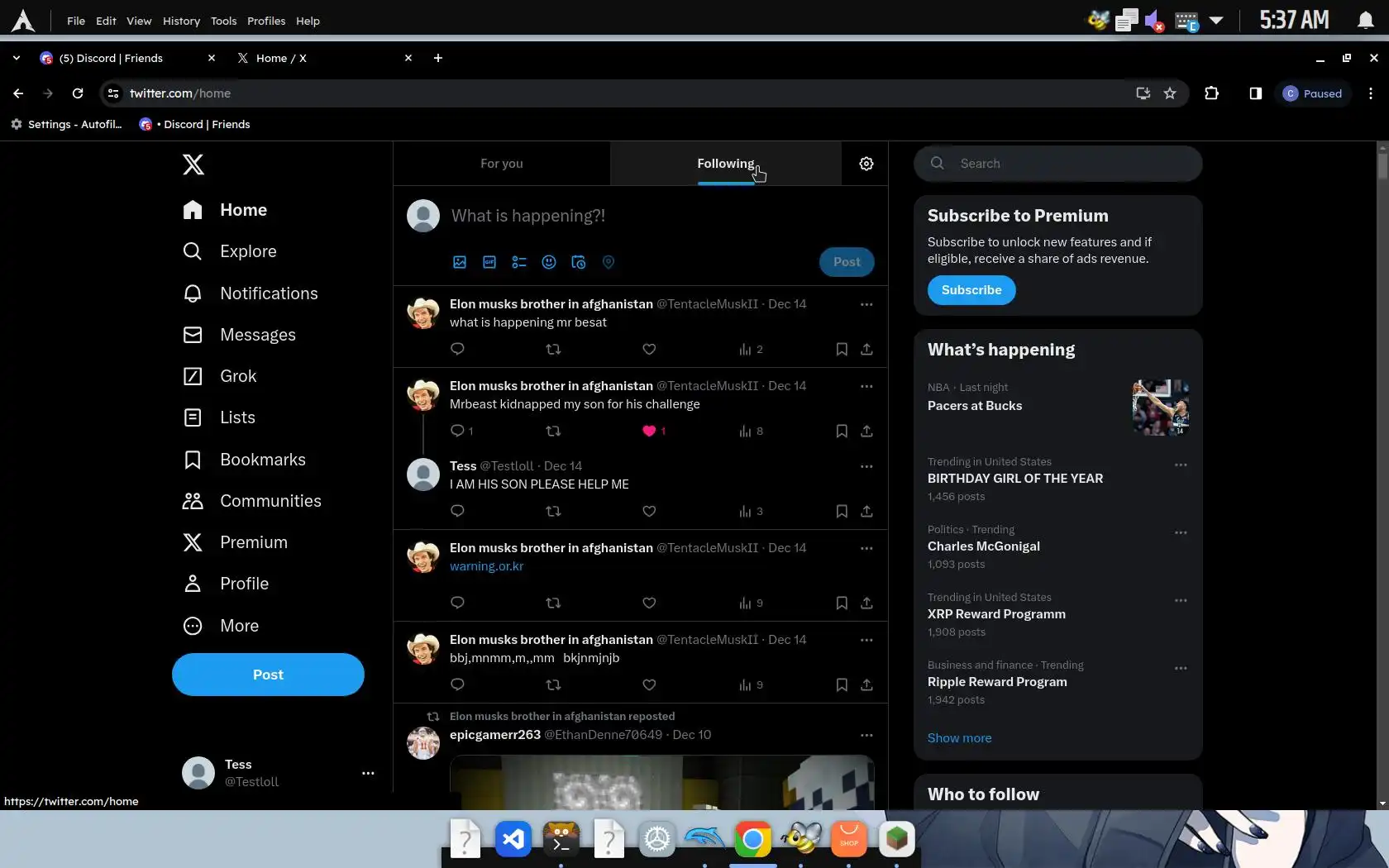Select the Following tab
Image resolution: width=1389 pixels, height=868 pixels.
(x=725, y=164)
